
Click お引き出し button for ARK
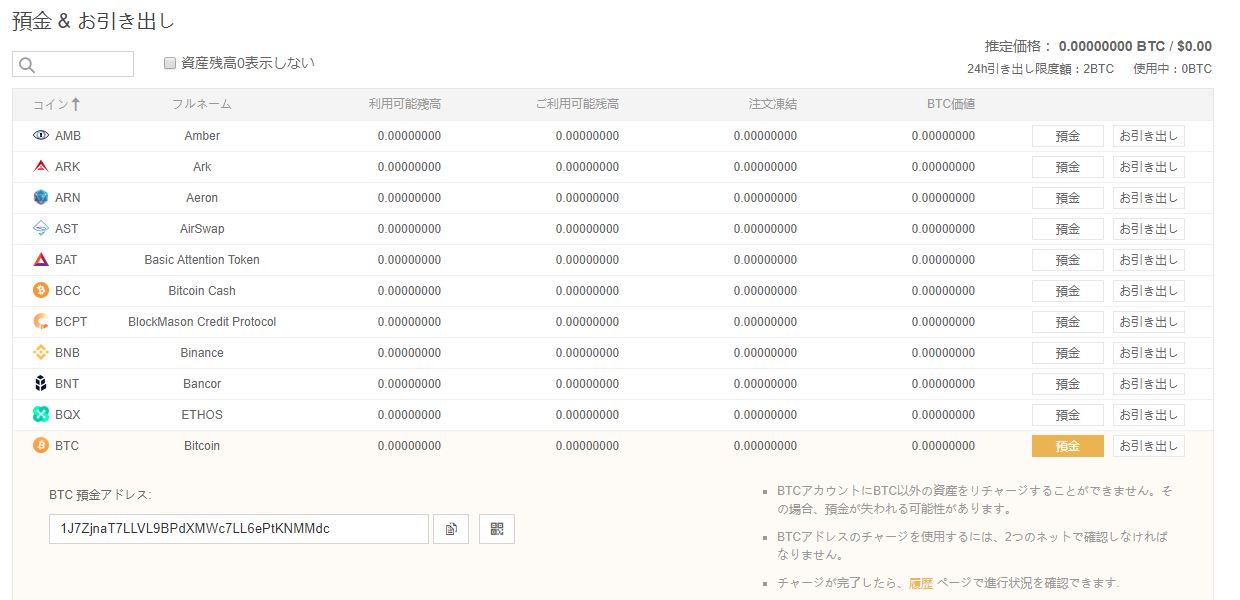pos(1149,167)
